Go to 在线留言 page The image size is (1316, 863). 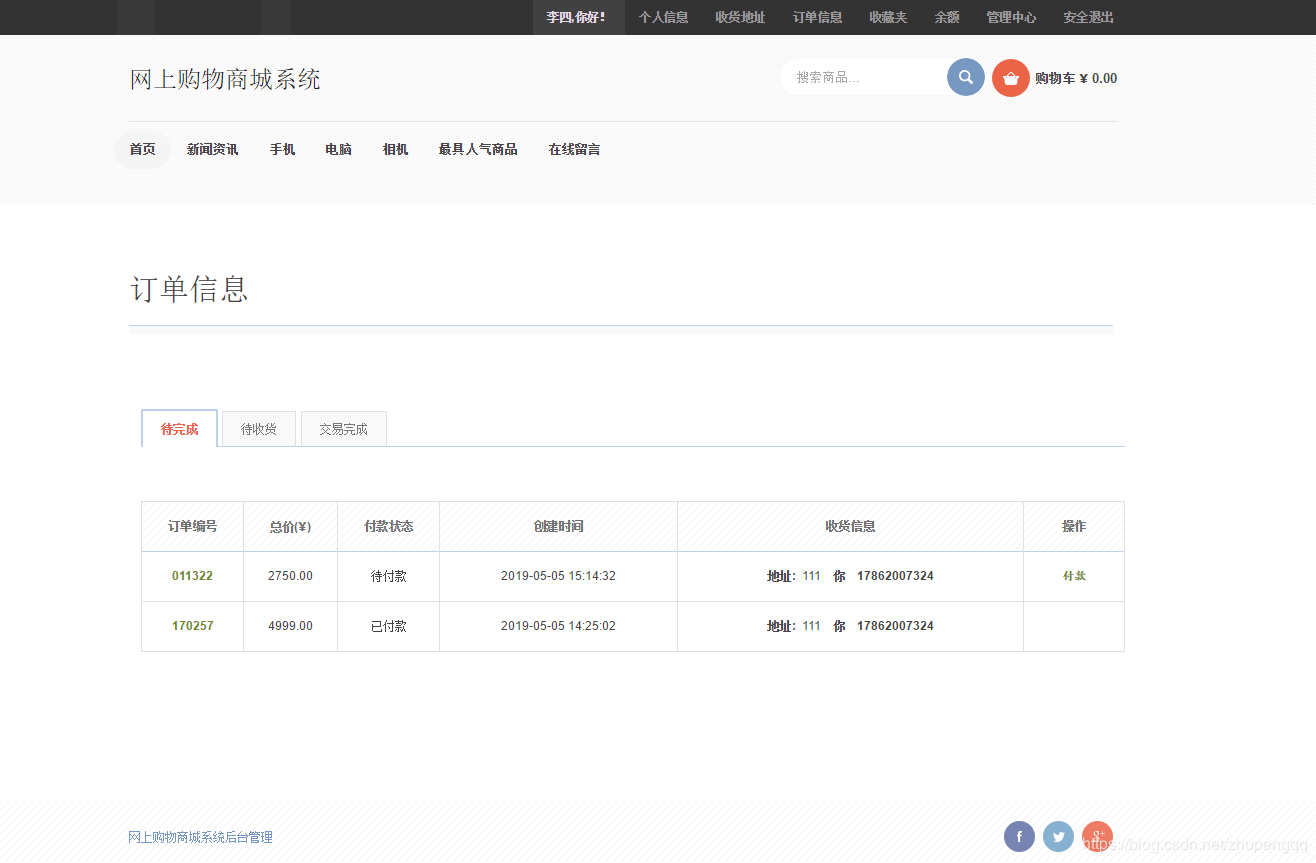(574, 150)
